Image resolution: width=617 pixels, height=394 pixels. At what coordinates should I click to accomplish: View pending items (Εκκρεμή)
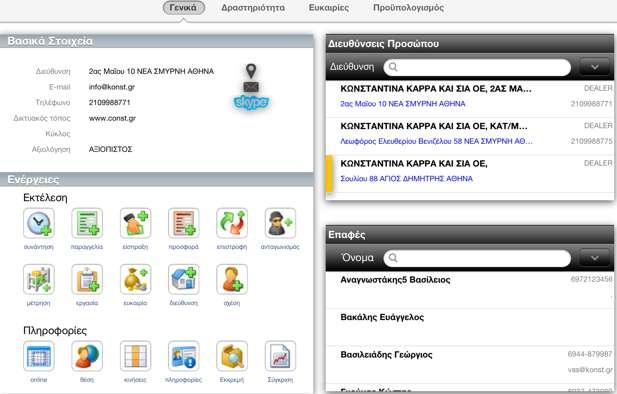(232, 356)
